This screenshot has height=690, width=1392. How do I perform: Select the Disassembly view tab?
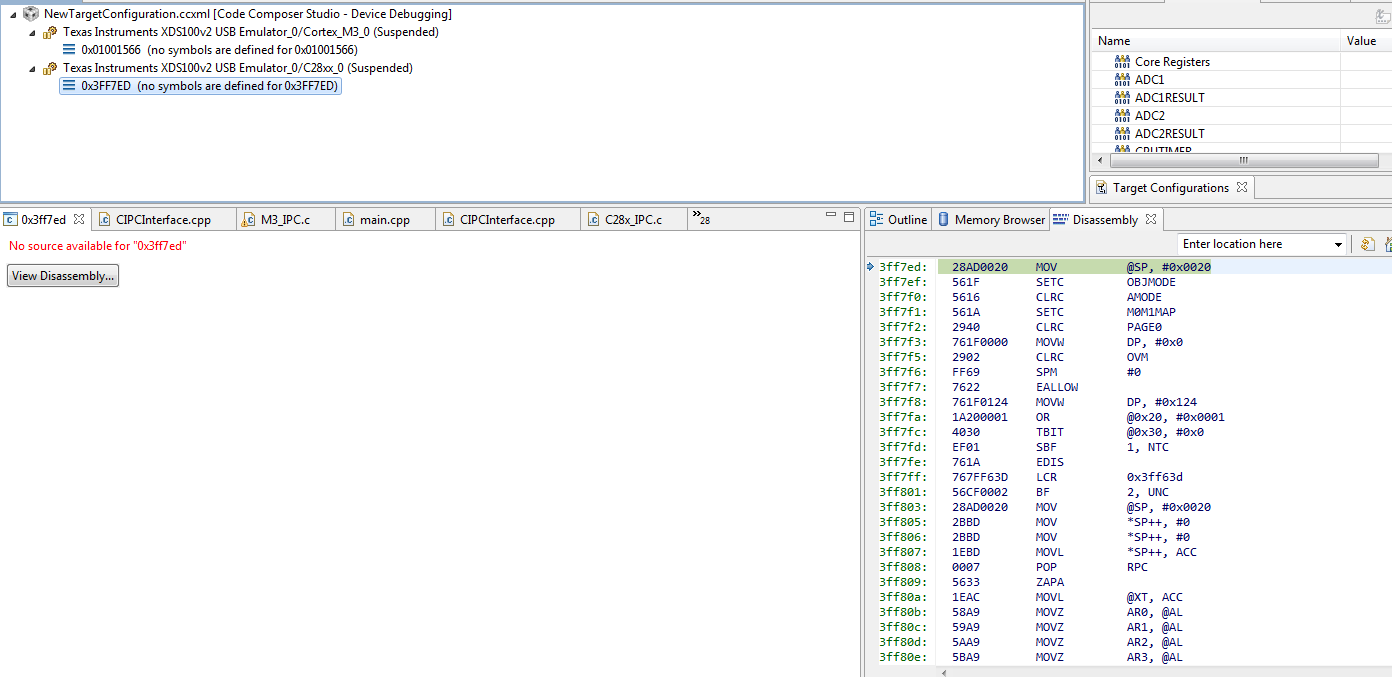(x=1105, y=219)
